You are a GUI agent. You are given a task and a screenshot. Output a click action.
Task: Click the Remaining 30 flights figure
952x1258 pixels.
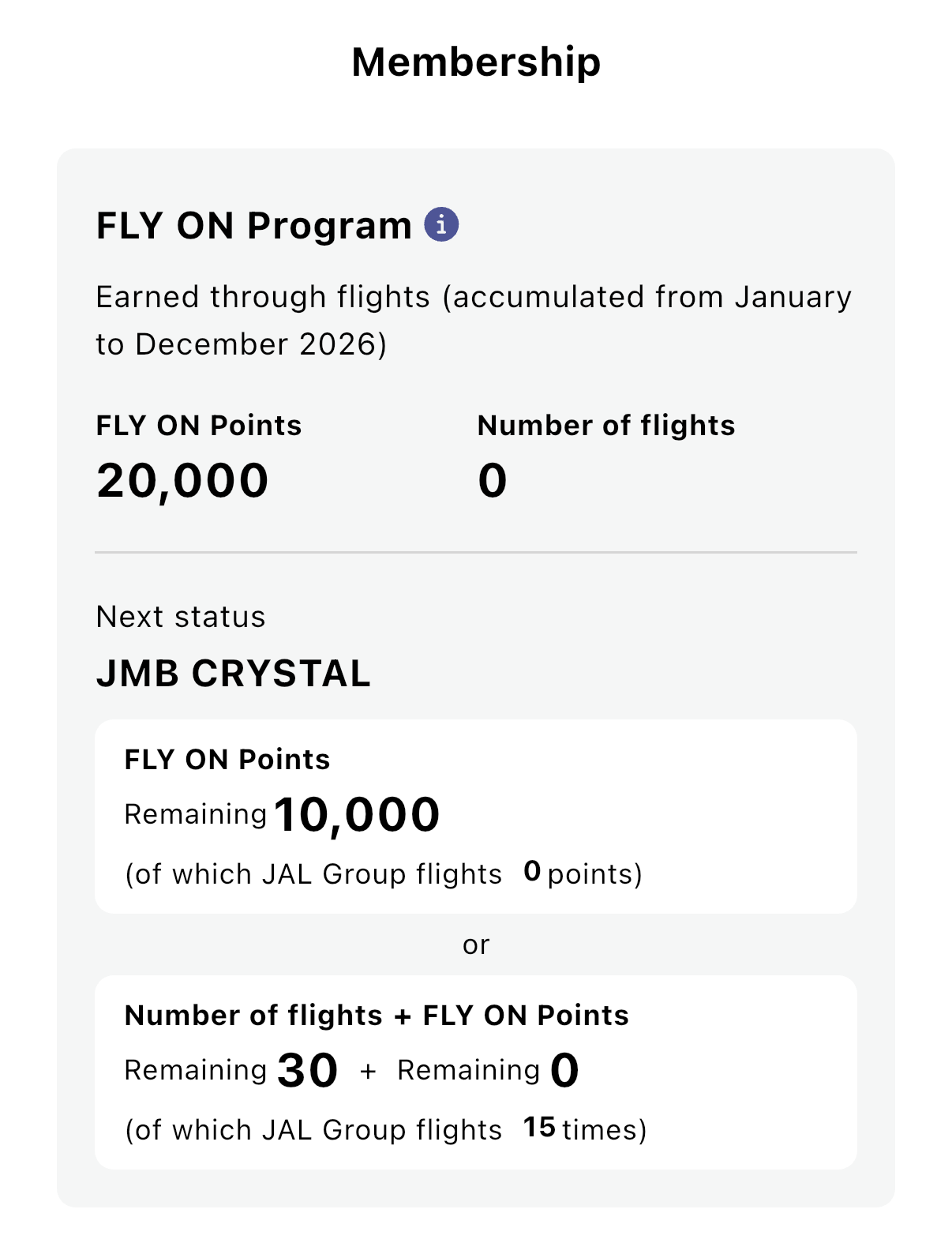tap(231, 1070)
